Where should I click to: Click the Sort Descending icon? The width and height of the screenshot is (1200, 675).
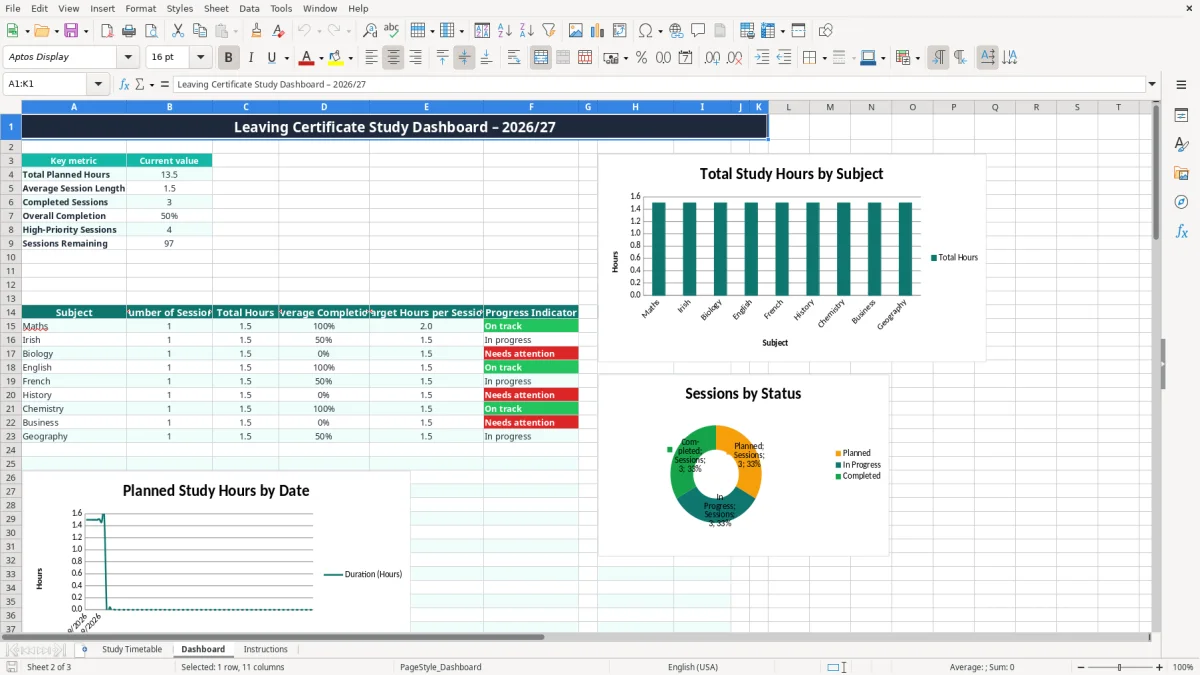(x=526, y=31)
